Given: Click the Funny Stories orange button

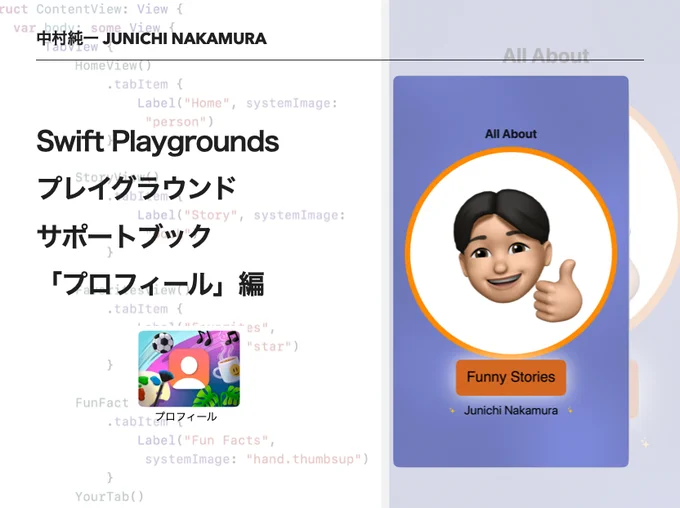Looking at the screenshot, I should pyautogui.click(x=511, y=377).
